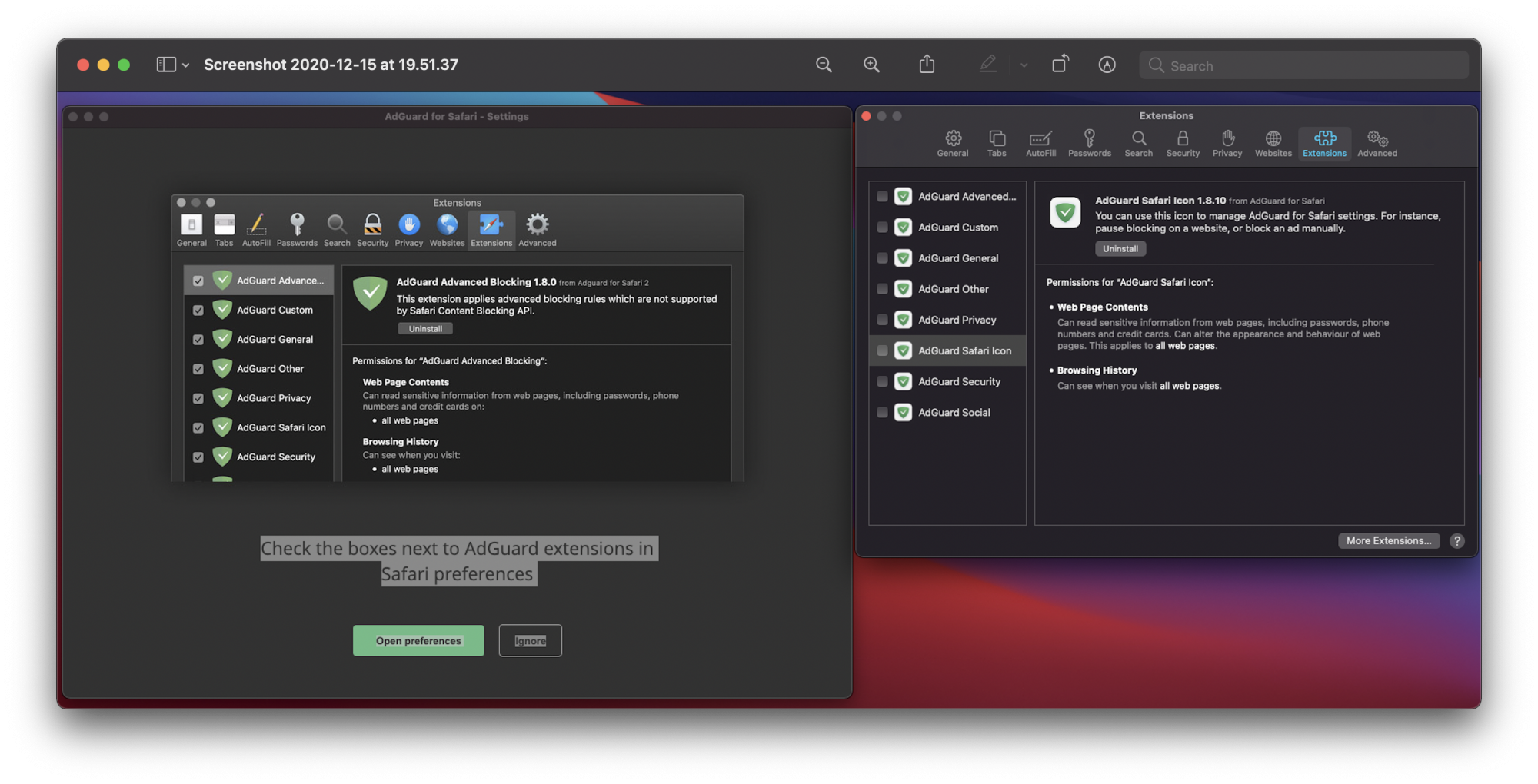Click the AdGuard Safari Icon shield logo
The height and width of the screenshot is (784, 1538).
point(1065,213)
